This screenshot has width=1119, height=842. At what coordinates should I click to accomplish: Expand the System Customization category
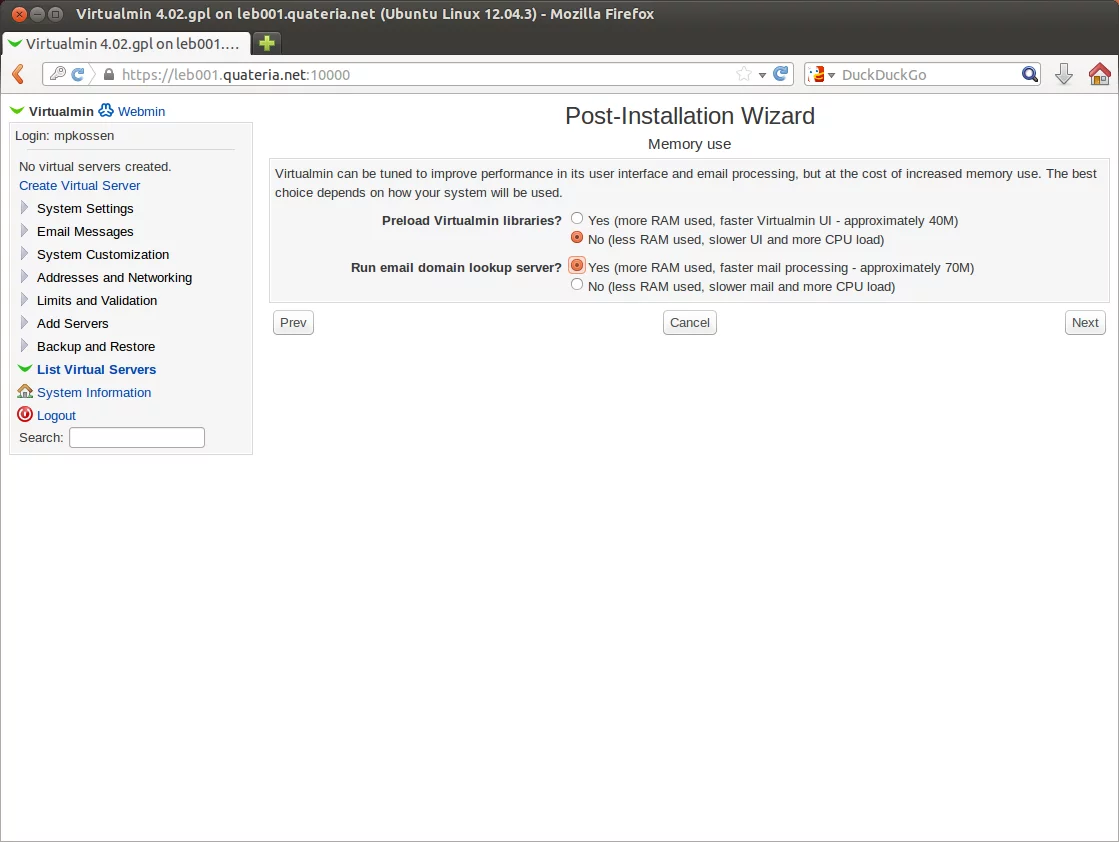24,253
